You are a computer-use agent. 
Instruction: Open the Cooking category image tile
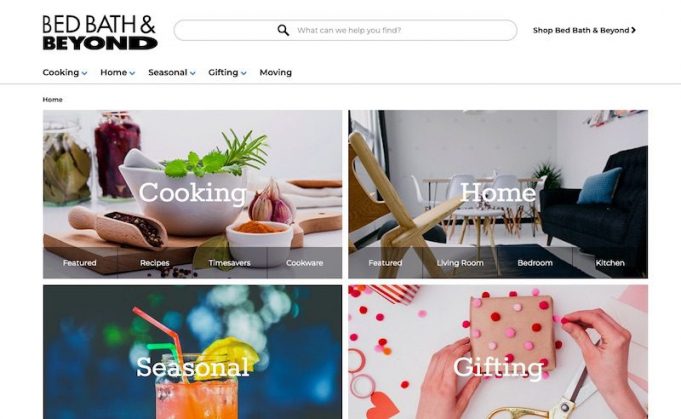192,178
